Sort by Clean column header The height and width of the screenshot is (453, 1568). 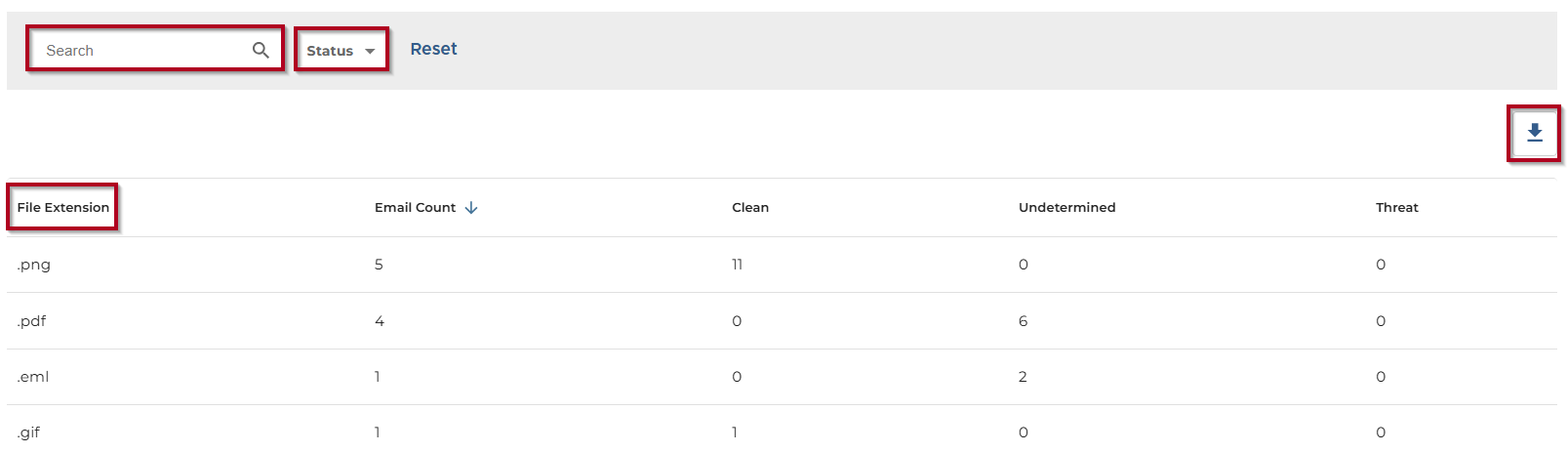tap(750, 207)
